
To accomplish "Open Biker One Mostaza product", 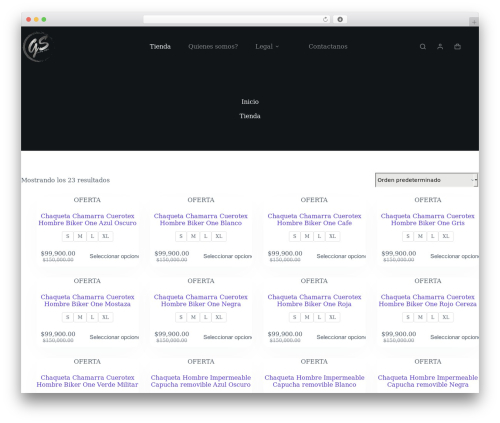I will click(87, 300).
